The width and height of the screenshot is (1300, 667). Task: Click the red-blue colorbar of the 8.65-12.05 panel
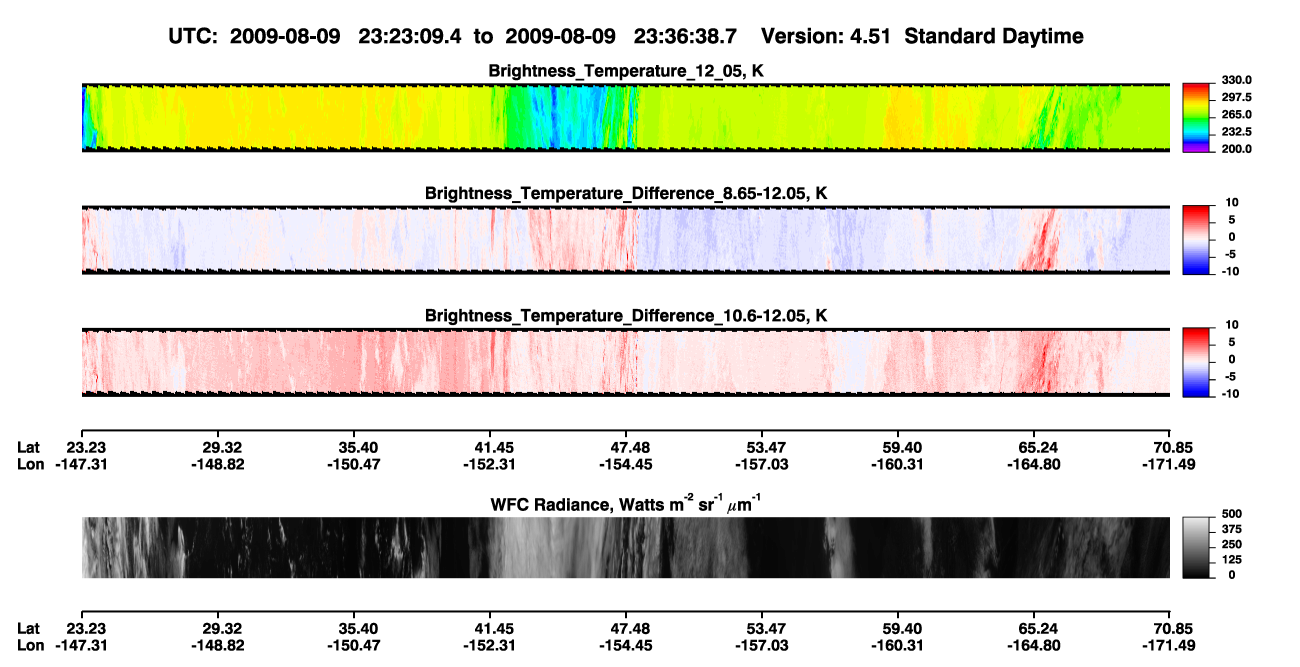pos(1196,240)
